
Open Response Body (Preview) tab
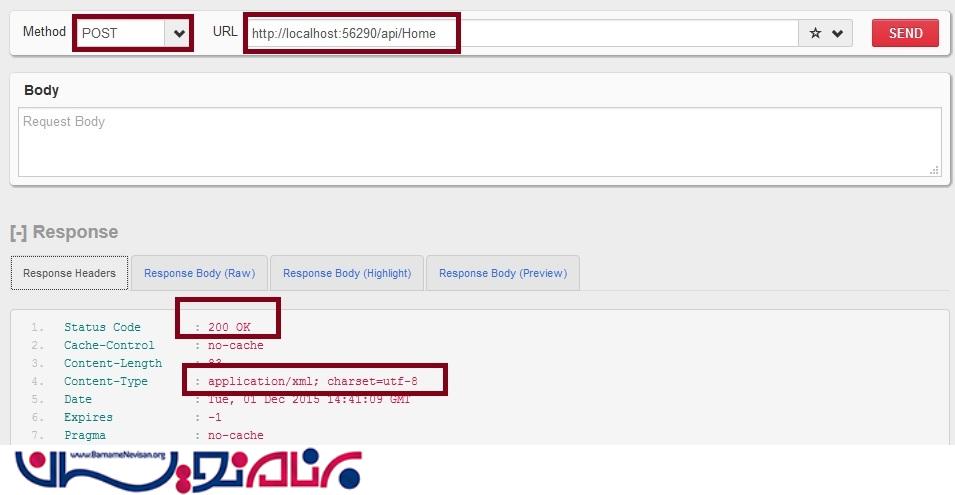(502, 273)
